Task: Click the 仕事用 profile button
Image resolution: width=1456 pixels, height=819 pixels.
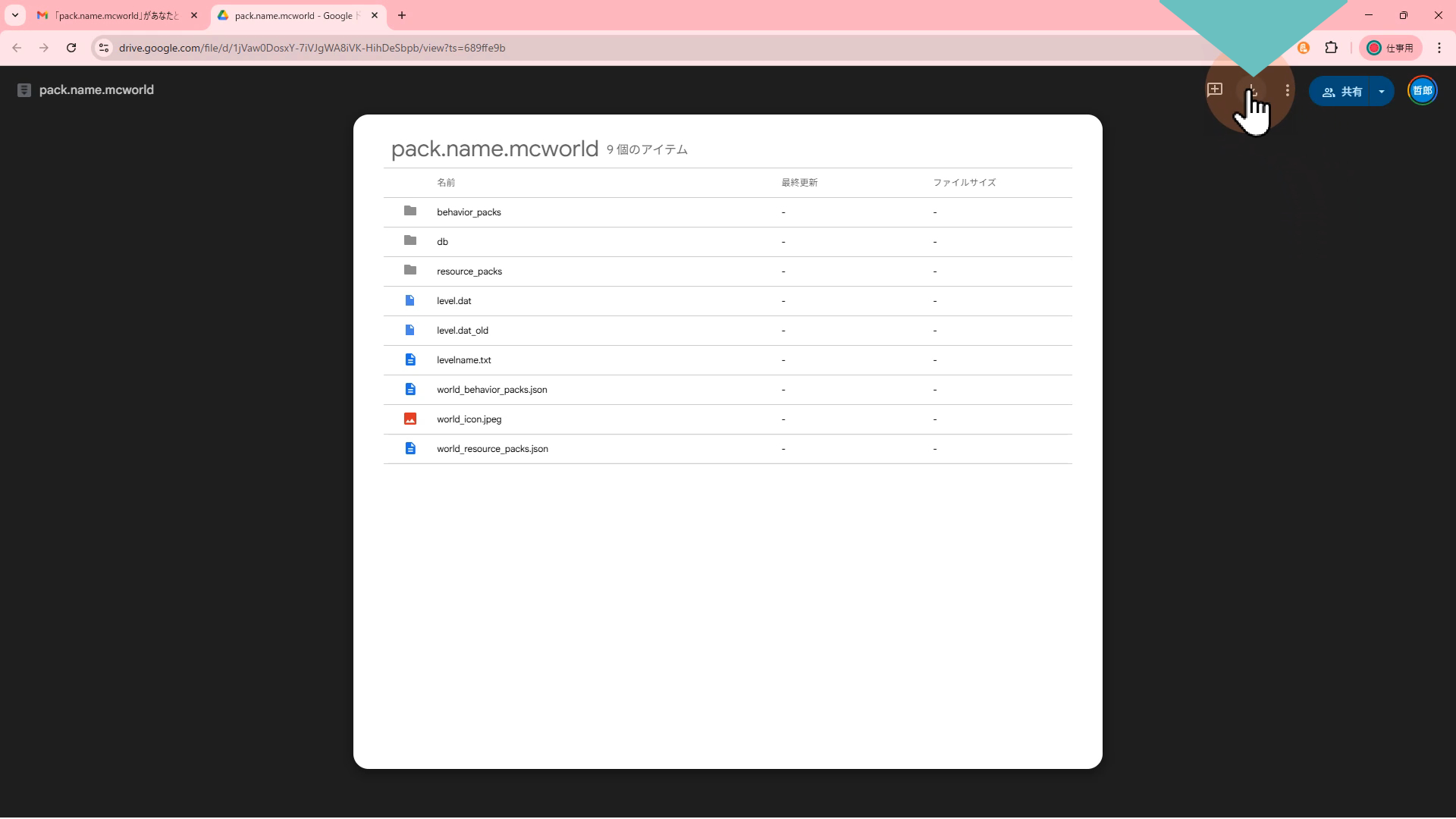Action: tap(1391, 48)
